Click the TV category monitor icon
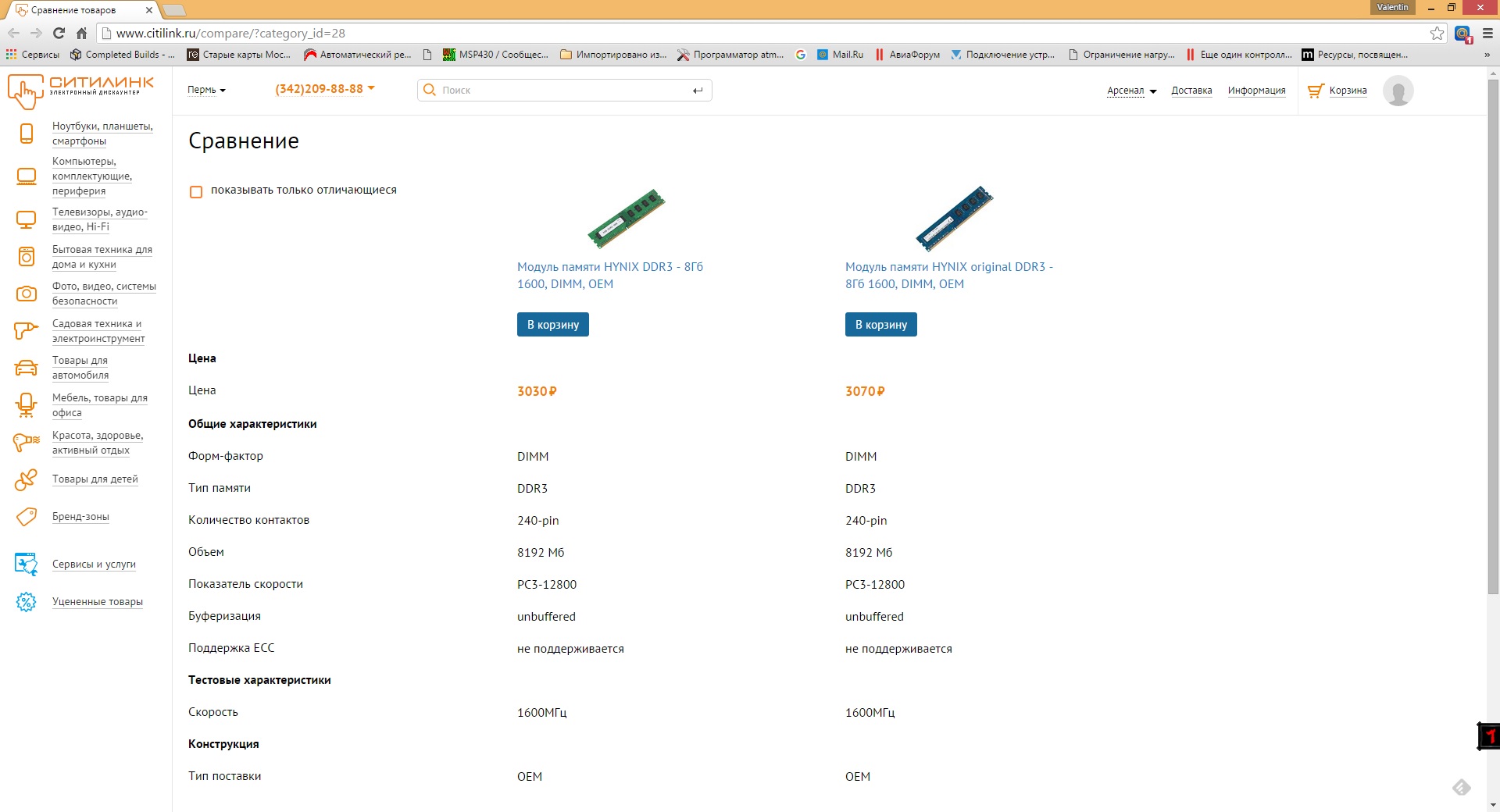 pos(27,219)
